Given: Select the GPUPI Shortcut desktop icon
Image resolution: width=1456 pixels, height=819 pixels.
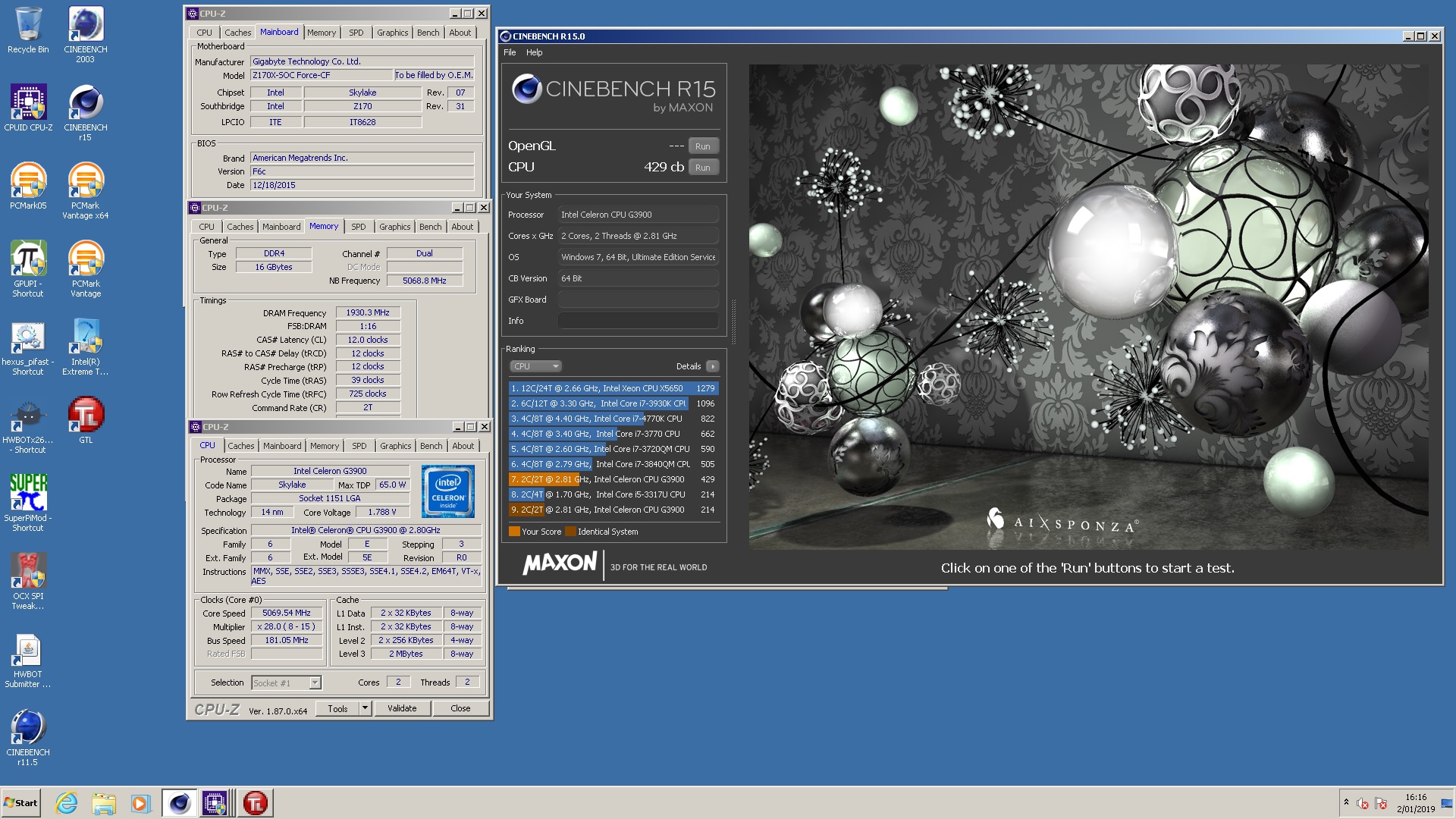Looking at the screenshot, I should (x=28, y=268).
